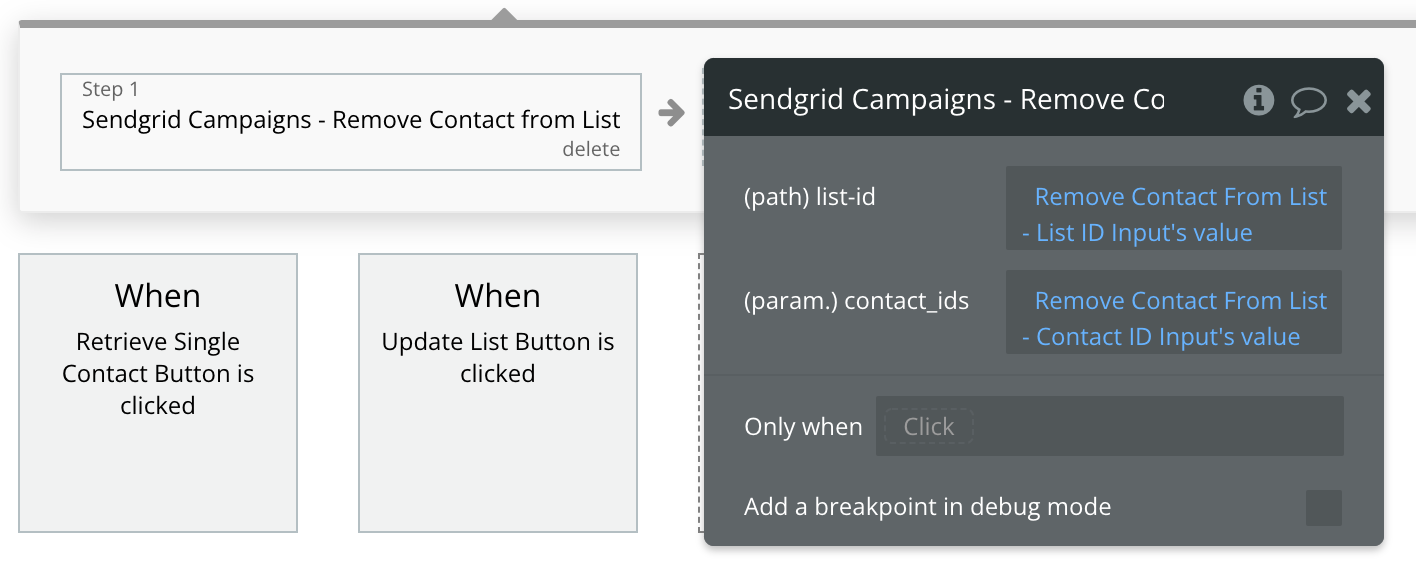Click the "Step 1" heading text
Viewport: 1416px width, 586px height.
pos(110,89)
